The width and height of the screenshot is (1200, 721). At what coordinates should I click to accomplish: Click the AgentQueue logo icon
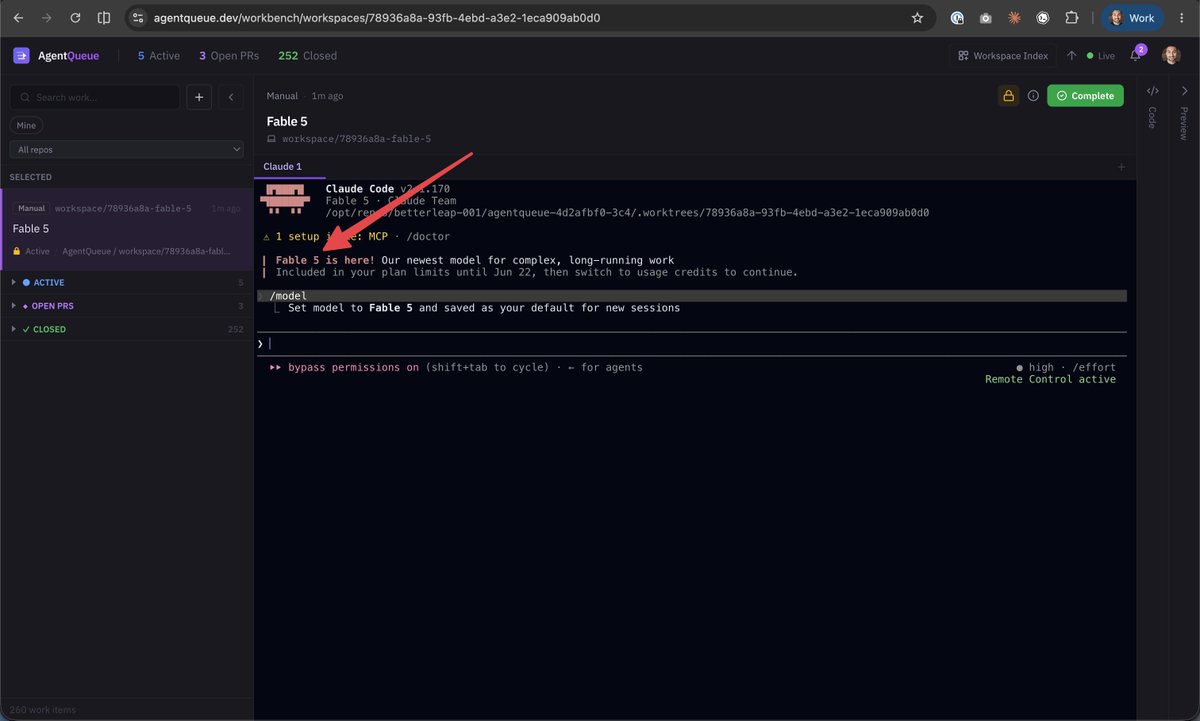[x=21, y=56]
